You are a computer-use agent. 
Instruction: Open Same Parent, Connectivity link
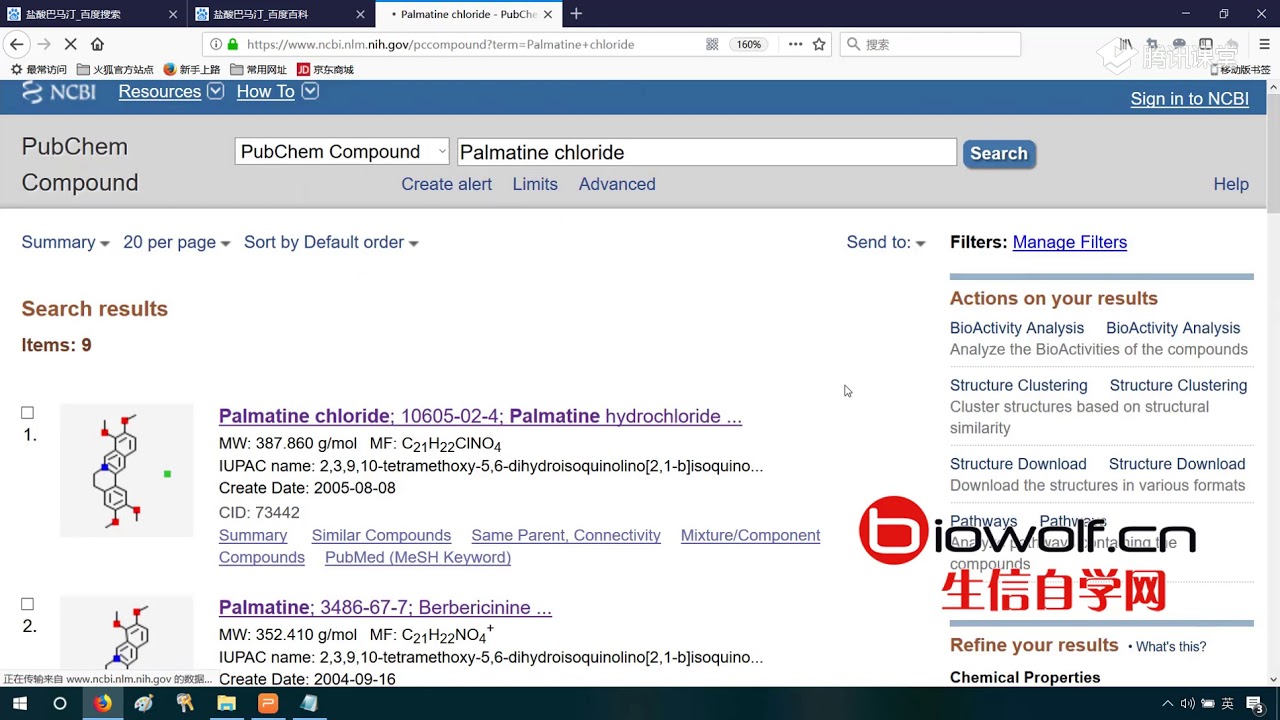(566, 535)
